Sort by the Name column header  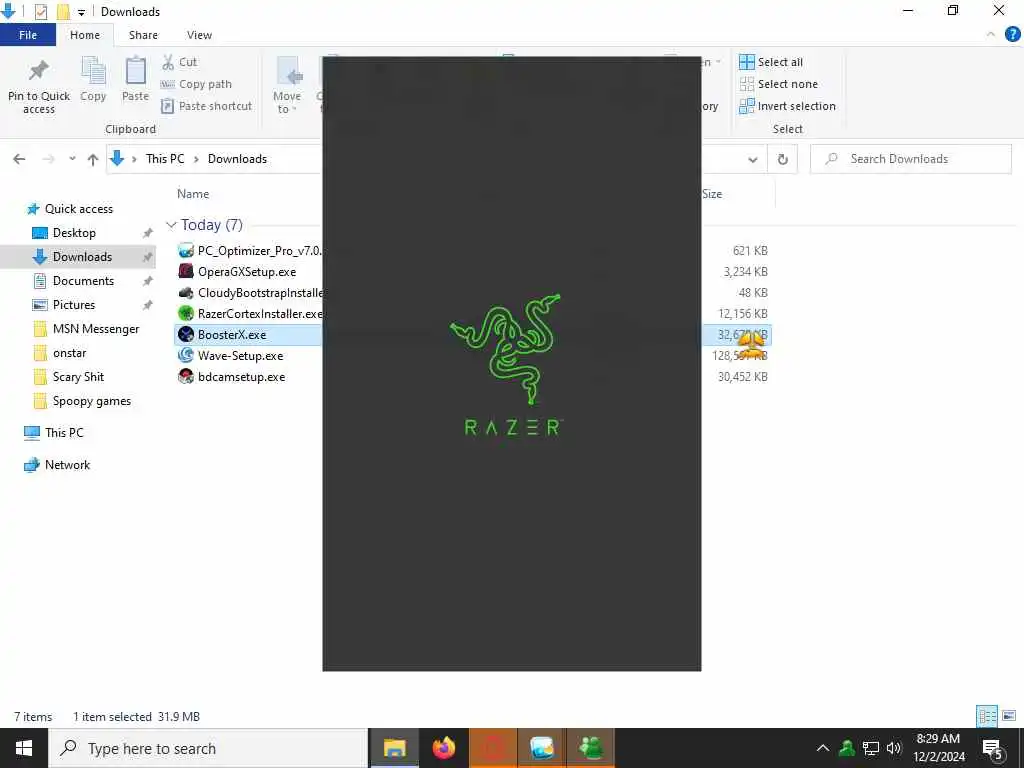click(193, 194)
